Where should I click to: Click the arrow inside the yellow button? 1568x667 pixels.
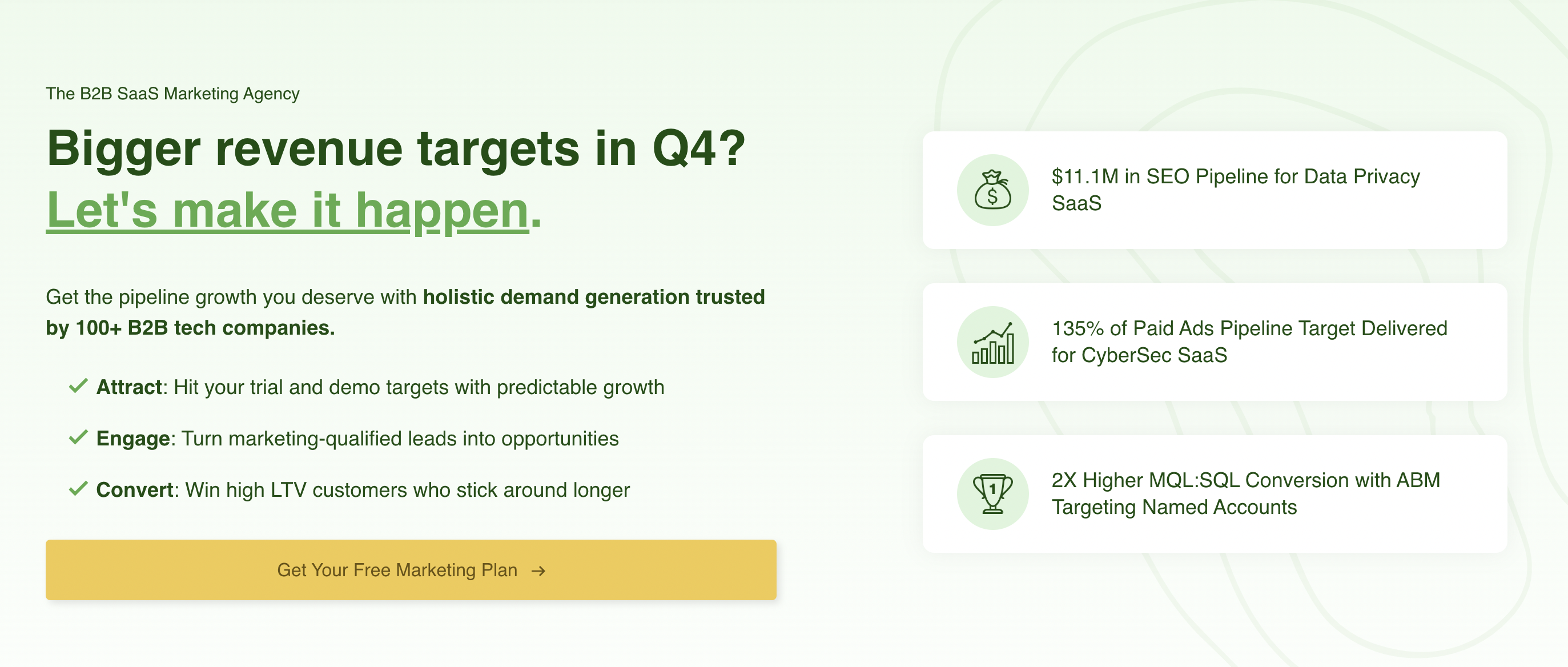537,571
